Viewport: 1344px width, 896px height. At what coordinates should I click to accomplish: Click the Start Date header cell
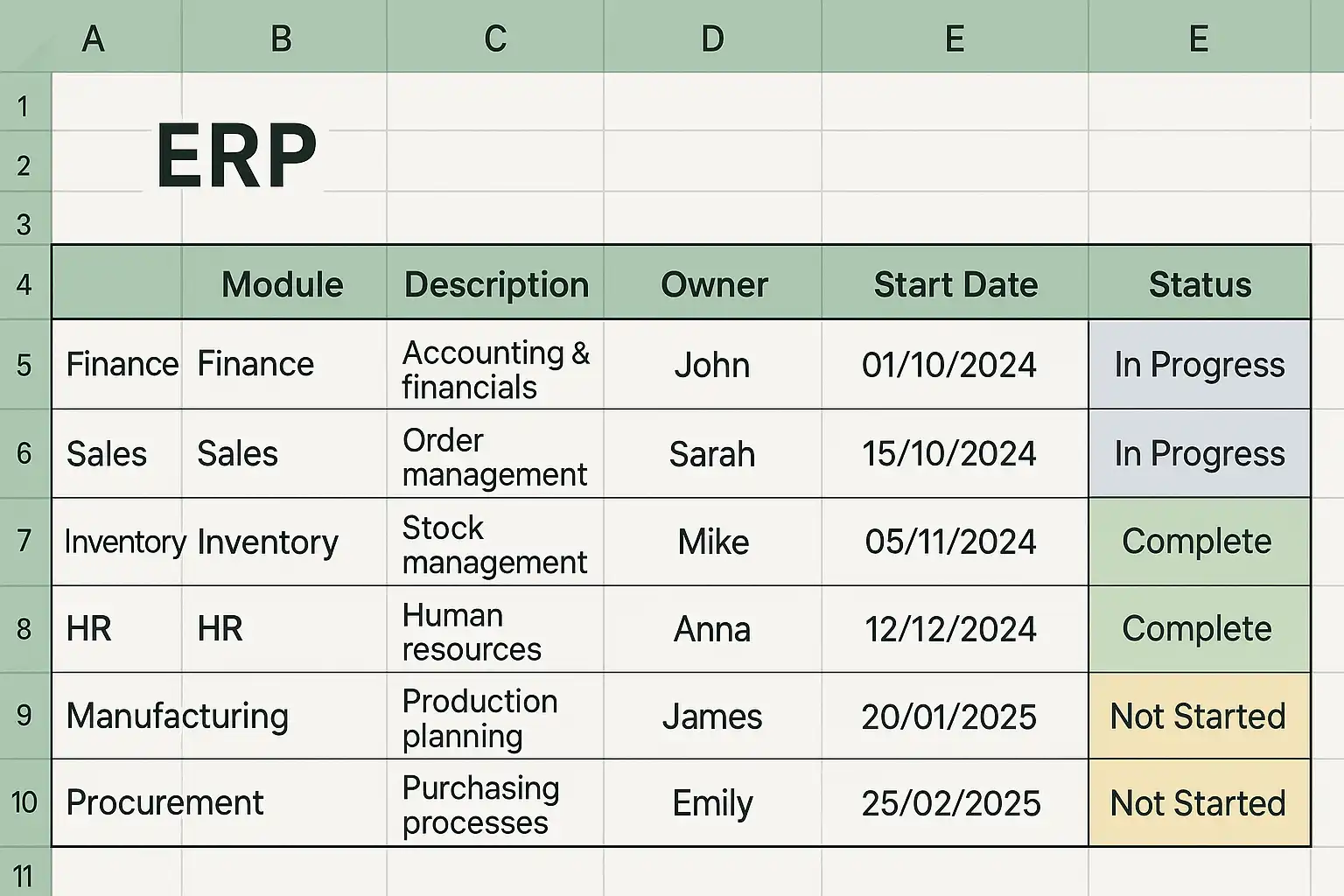point(955,284)
